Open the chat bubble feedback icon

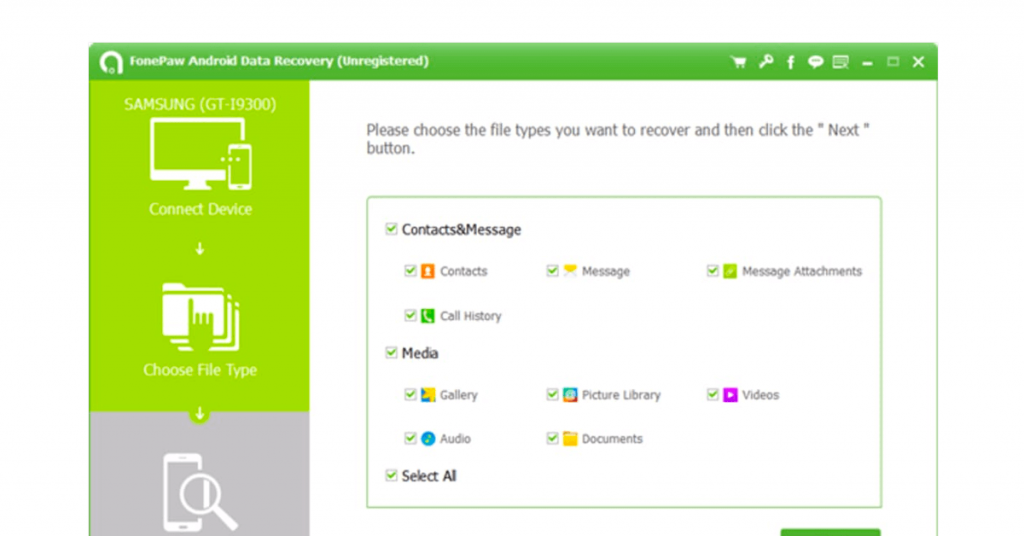click(x=815, y=62)
